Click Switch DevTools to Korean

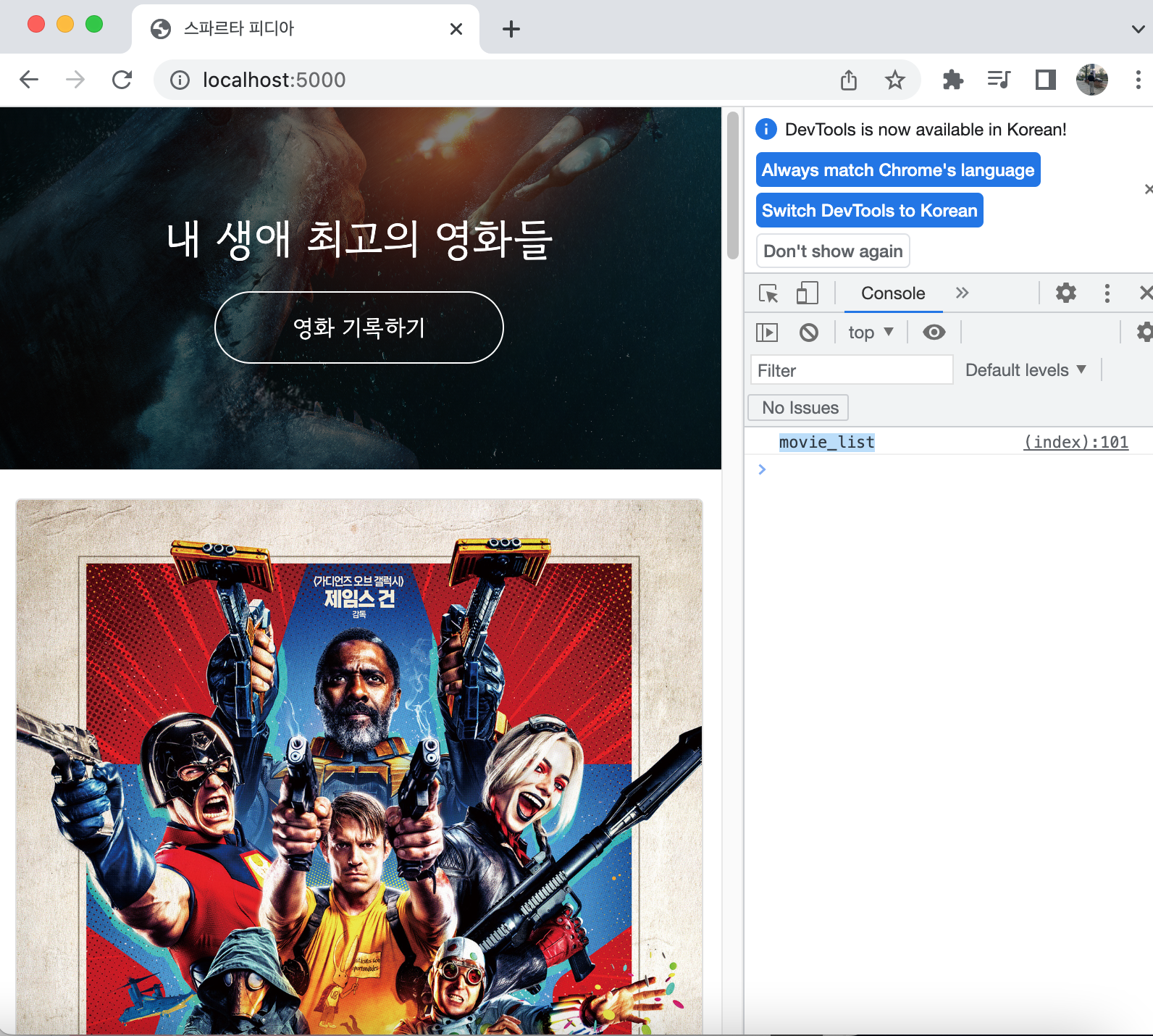(x=870, y=210)
